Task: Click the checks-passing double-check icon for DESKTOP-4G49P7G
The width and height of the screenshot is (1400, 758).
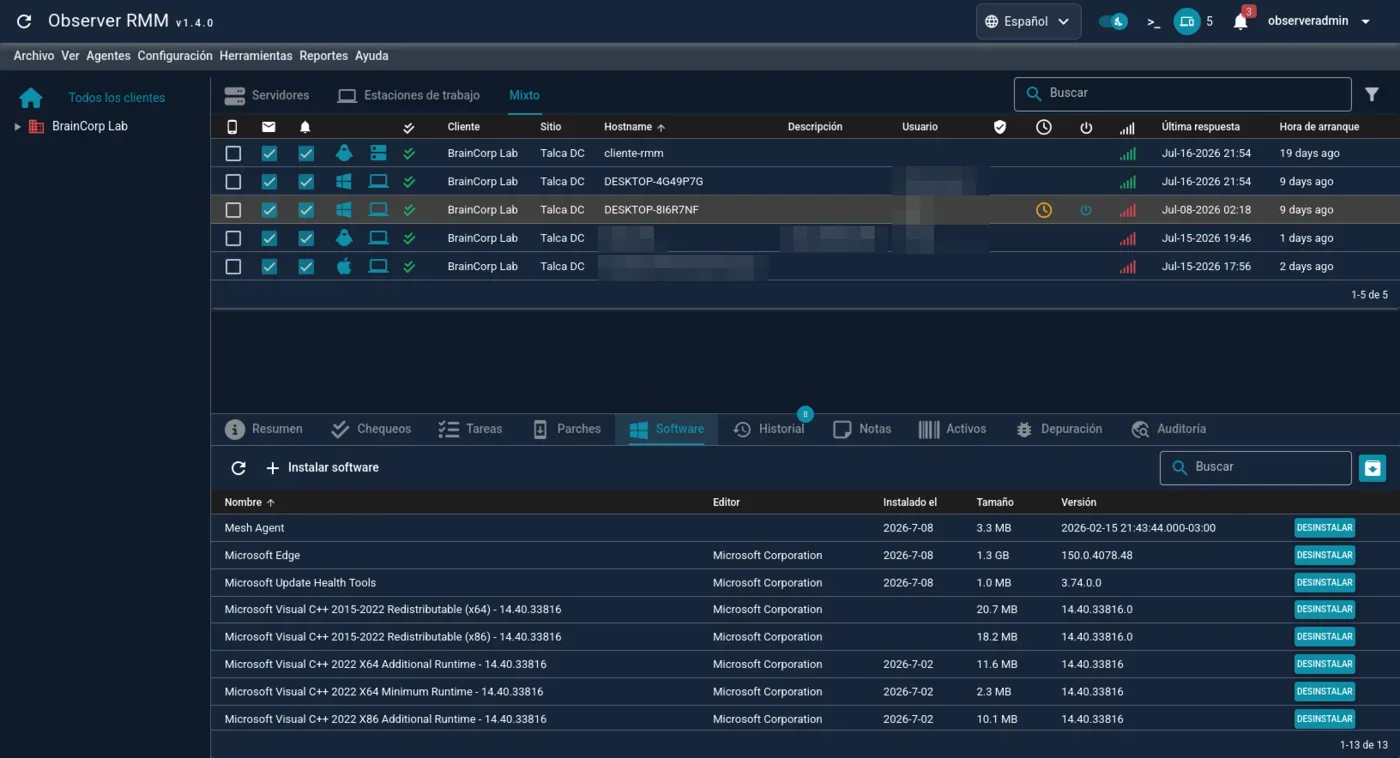Action: pos(409,182)
